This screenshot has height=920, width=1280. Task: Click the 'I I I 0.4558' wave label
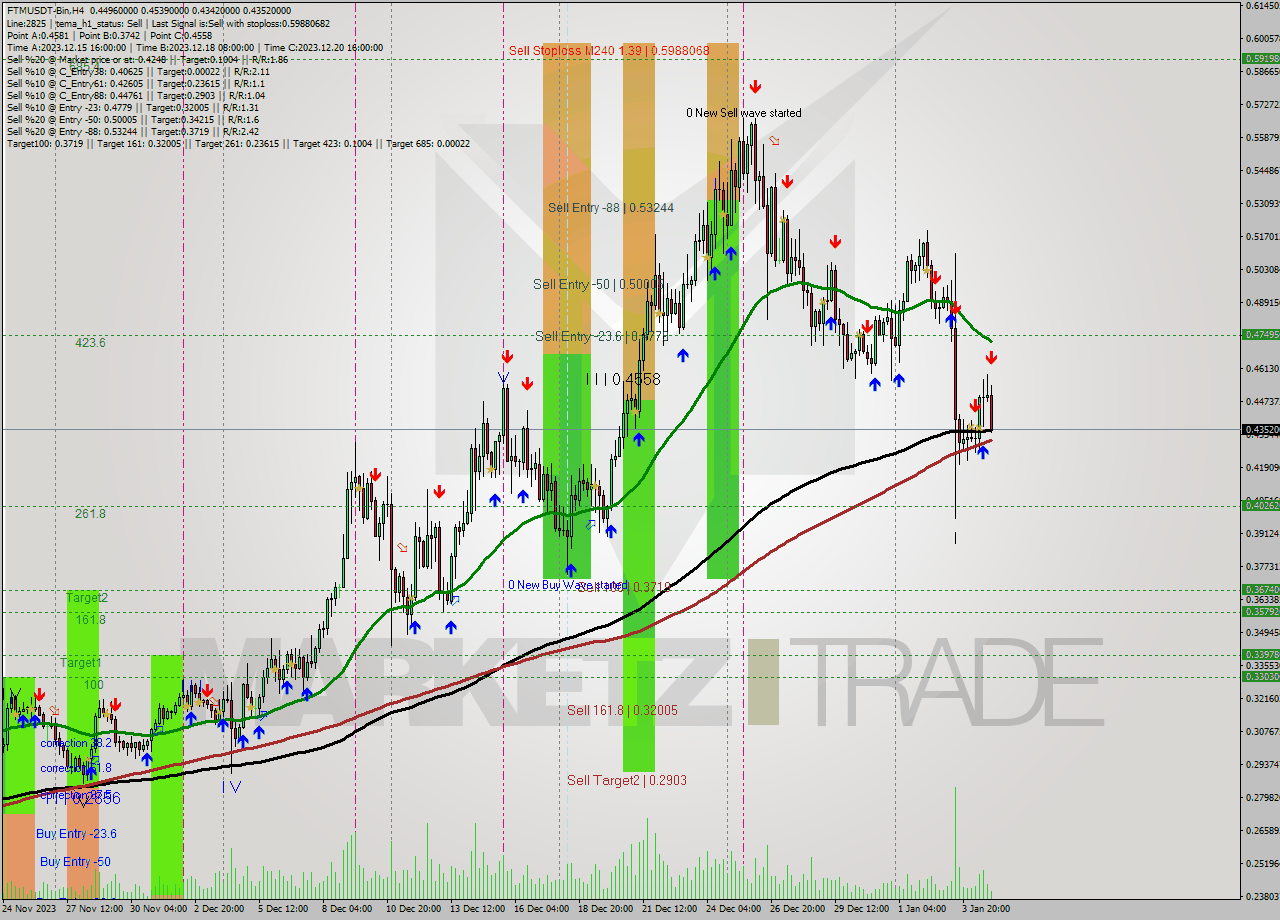click(x=623, y=380)
